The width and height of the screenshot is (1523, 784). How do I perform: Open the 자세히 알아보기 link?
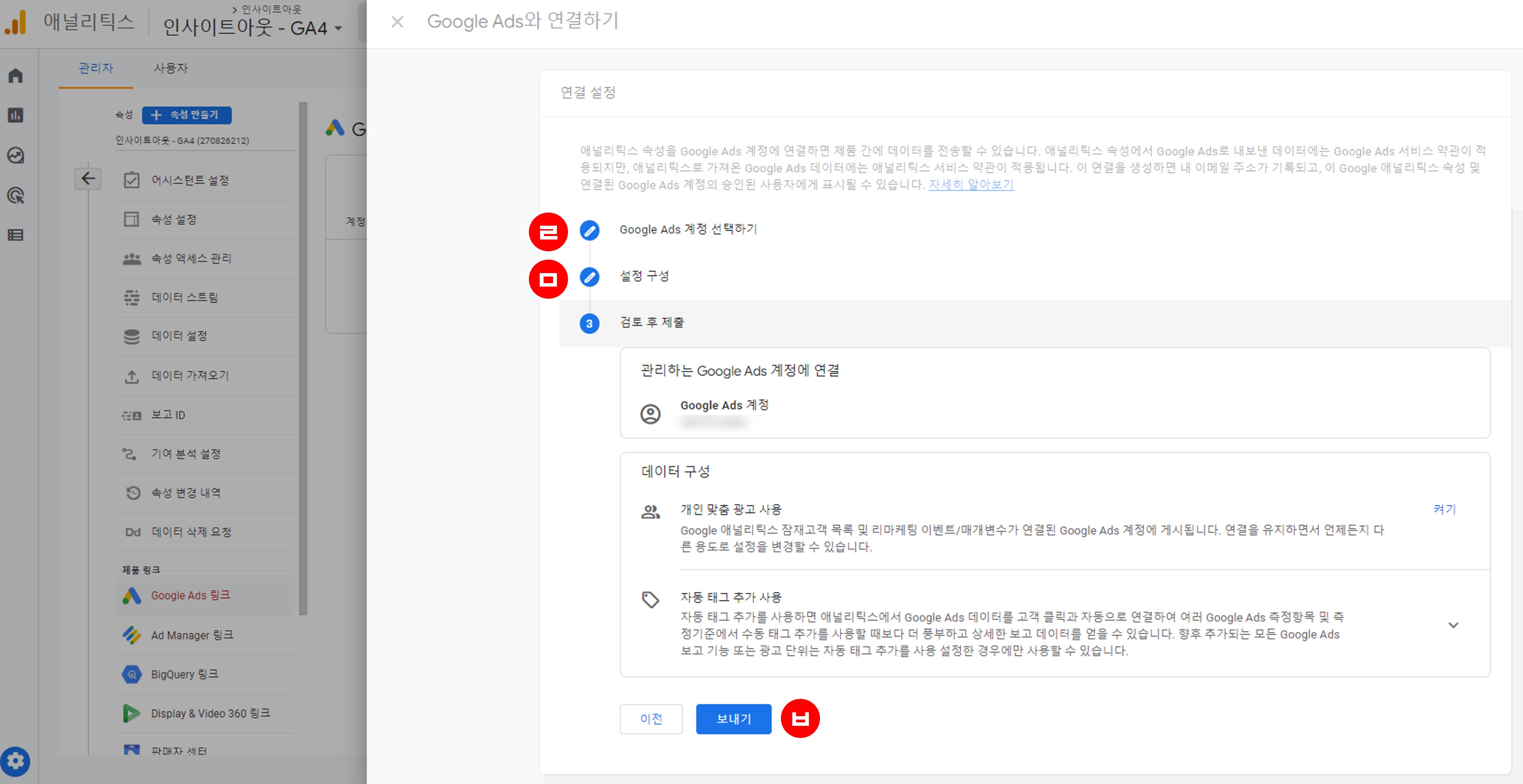click(x=971, y=184)
